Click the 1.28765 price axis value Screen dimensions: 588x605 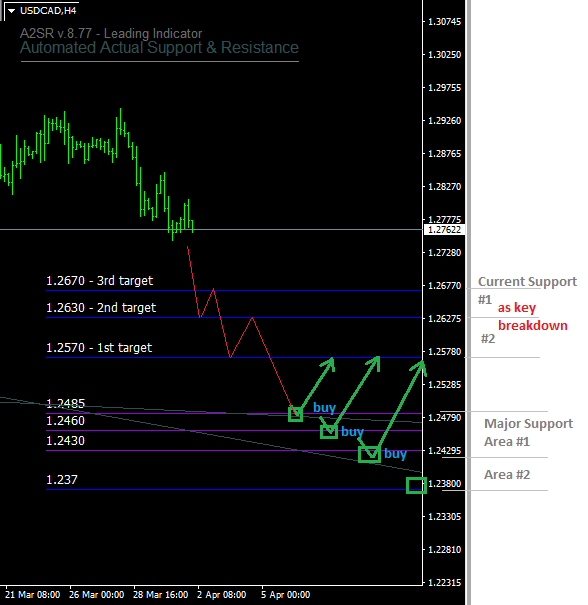[x=444, y=154]
